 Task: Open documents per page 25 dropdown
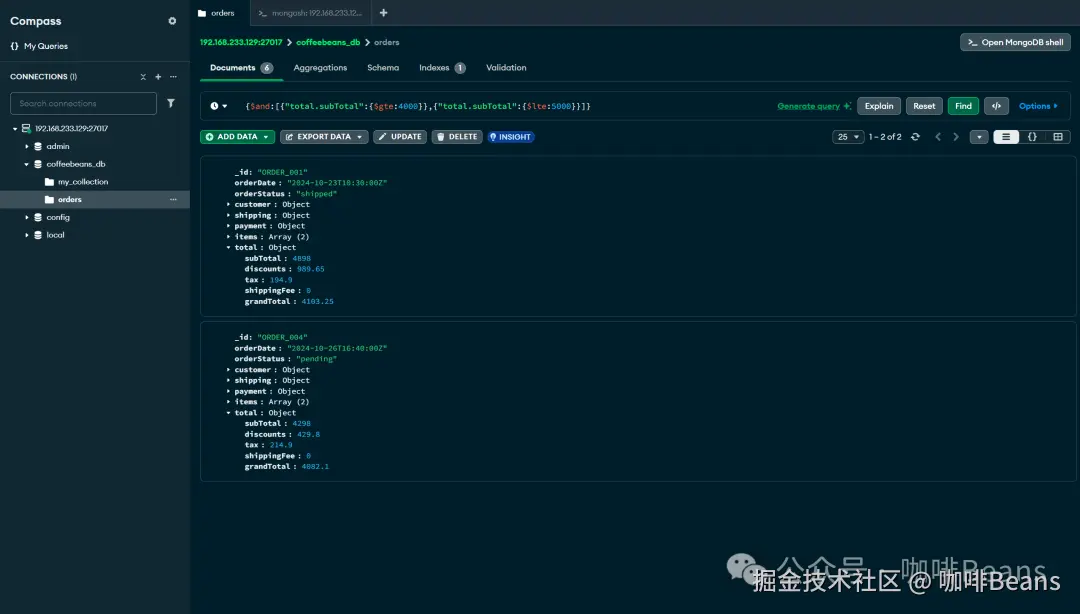pyautogui.click(x=848, y=137)
